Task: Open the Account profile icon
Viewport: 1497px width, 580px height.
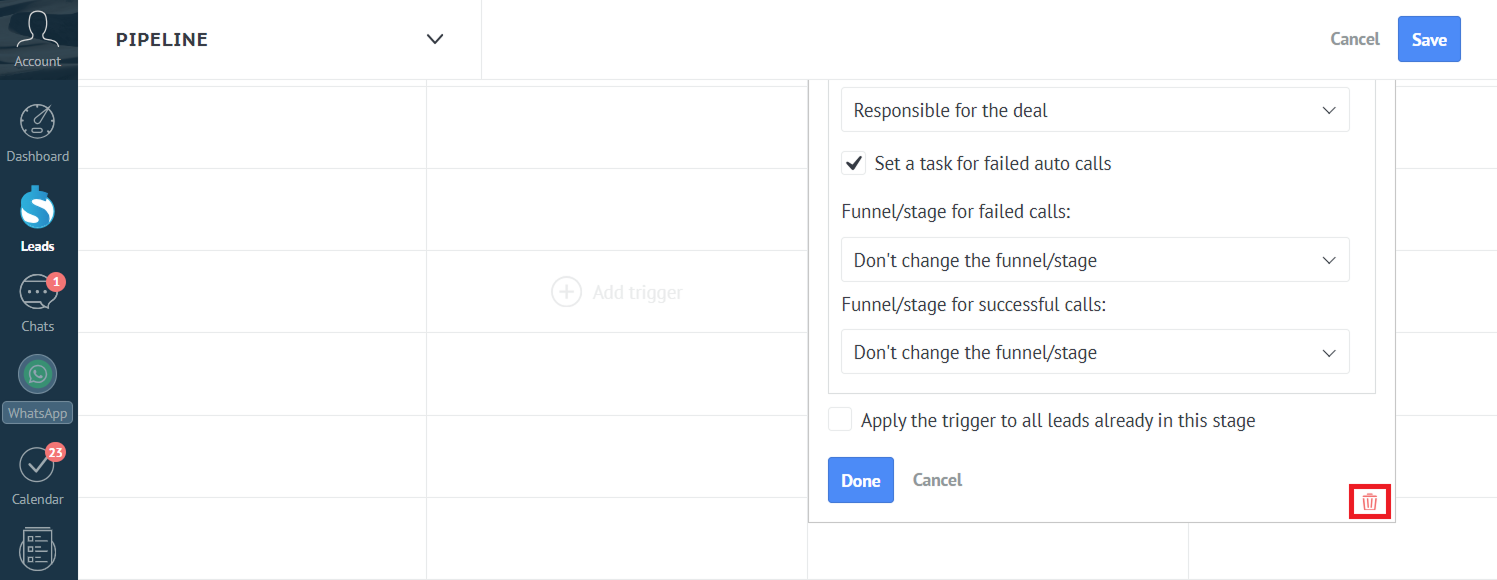Action: (38, 30)
